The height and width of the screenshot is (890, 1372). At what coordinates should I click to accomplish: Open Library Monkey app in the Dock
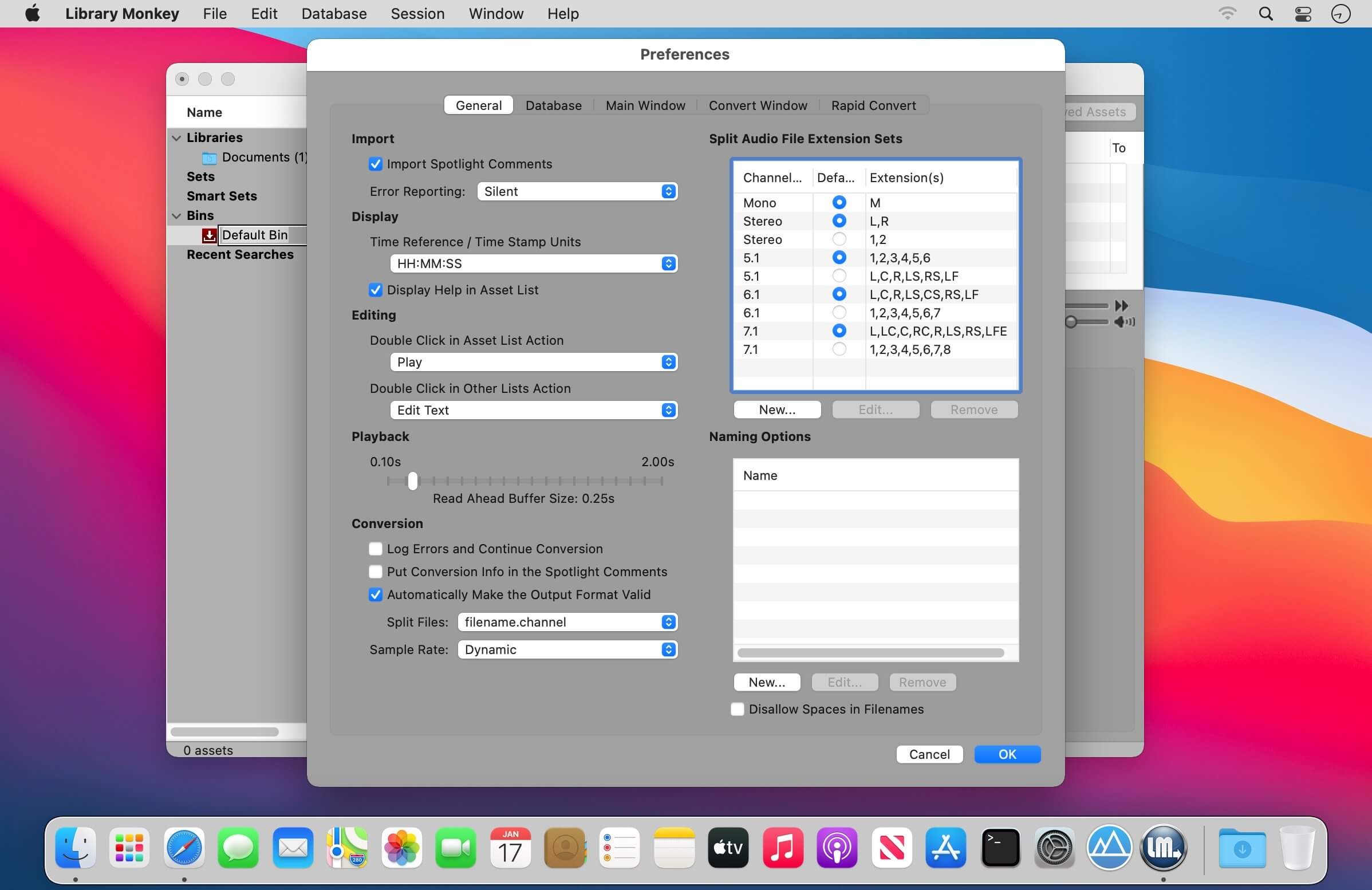[x=1164, y=848]
